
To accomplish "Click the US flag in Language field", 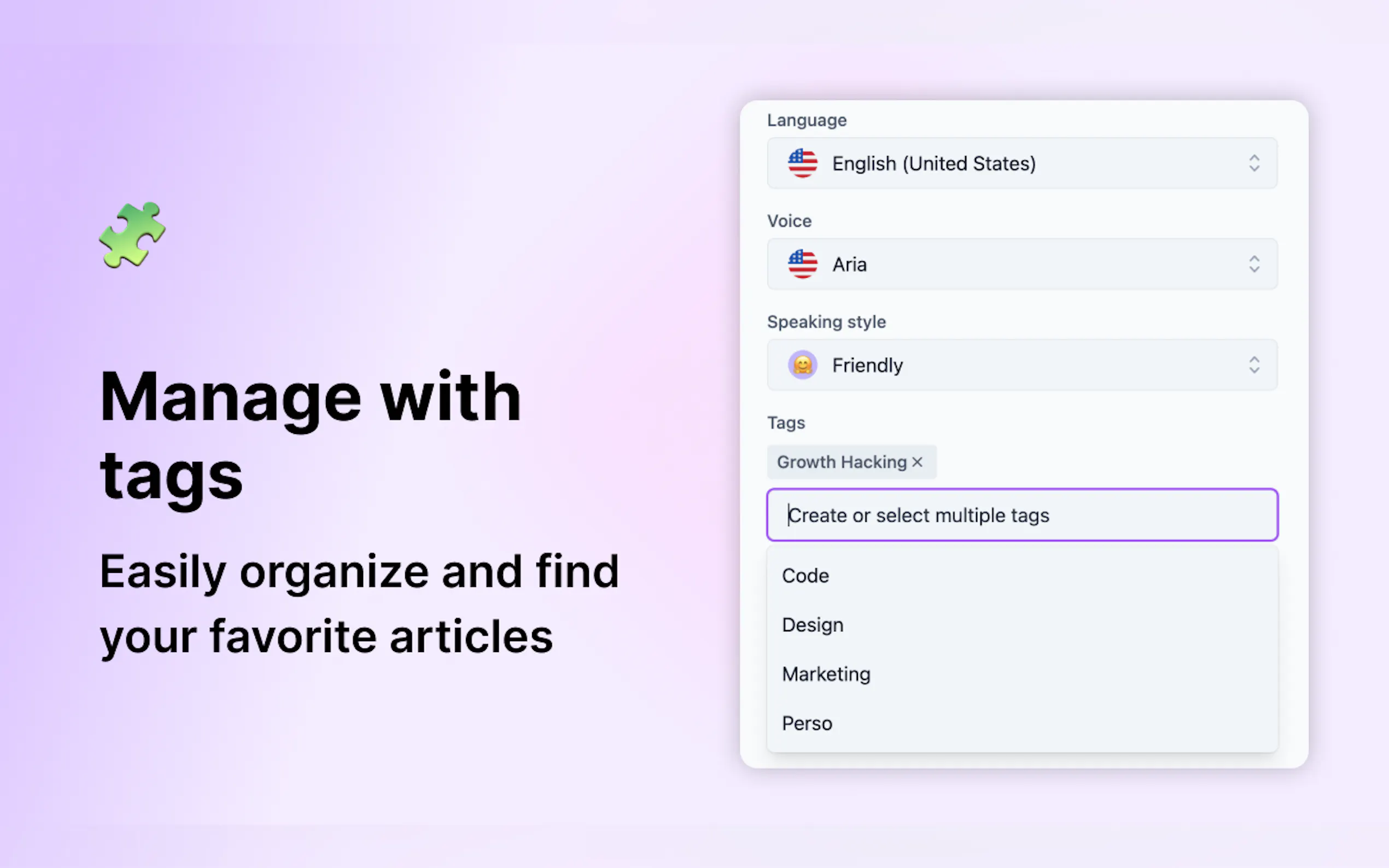I will coord(802,163).
